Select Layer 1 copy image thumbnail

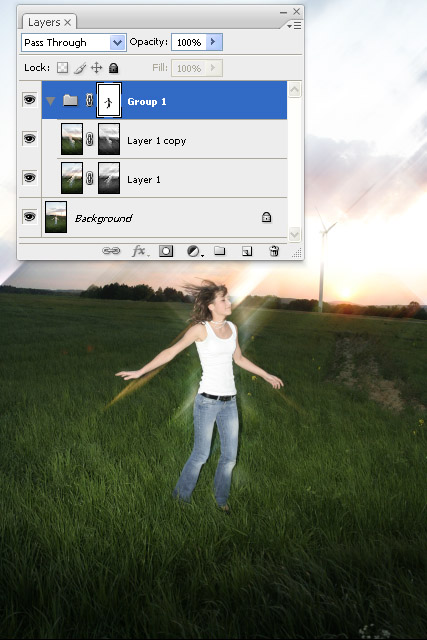[x=72, y=139]
